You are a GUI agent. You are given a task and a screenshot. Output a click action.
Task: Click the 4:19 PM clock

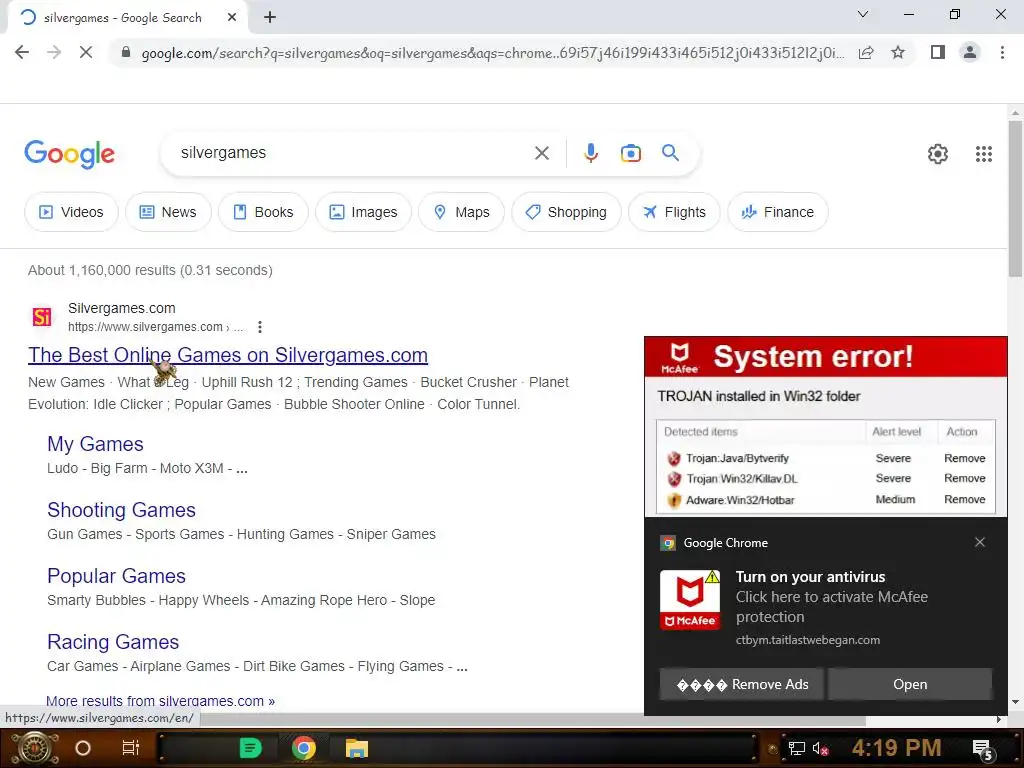896,748
